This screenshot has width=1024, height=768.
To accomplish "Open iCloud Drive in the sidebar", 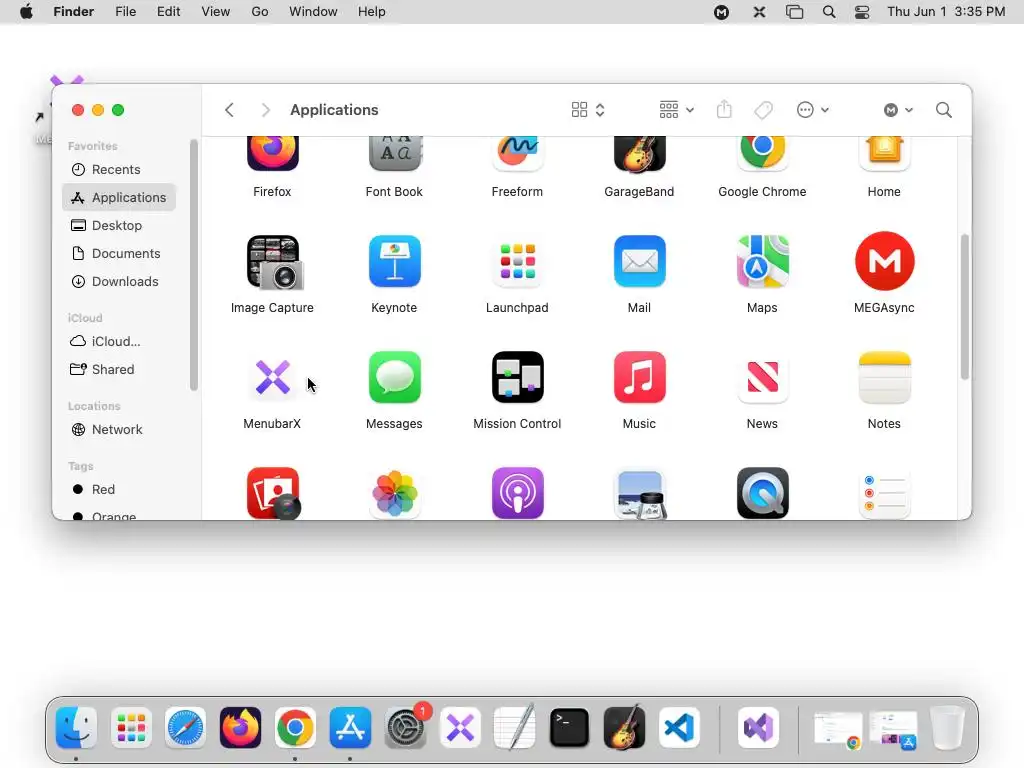I will click(x=119, y=342).
